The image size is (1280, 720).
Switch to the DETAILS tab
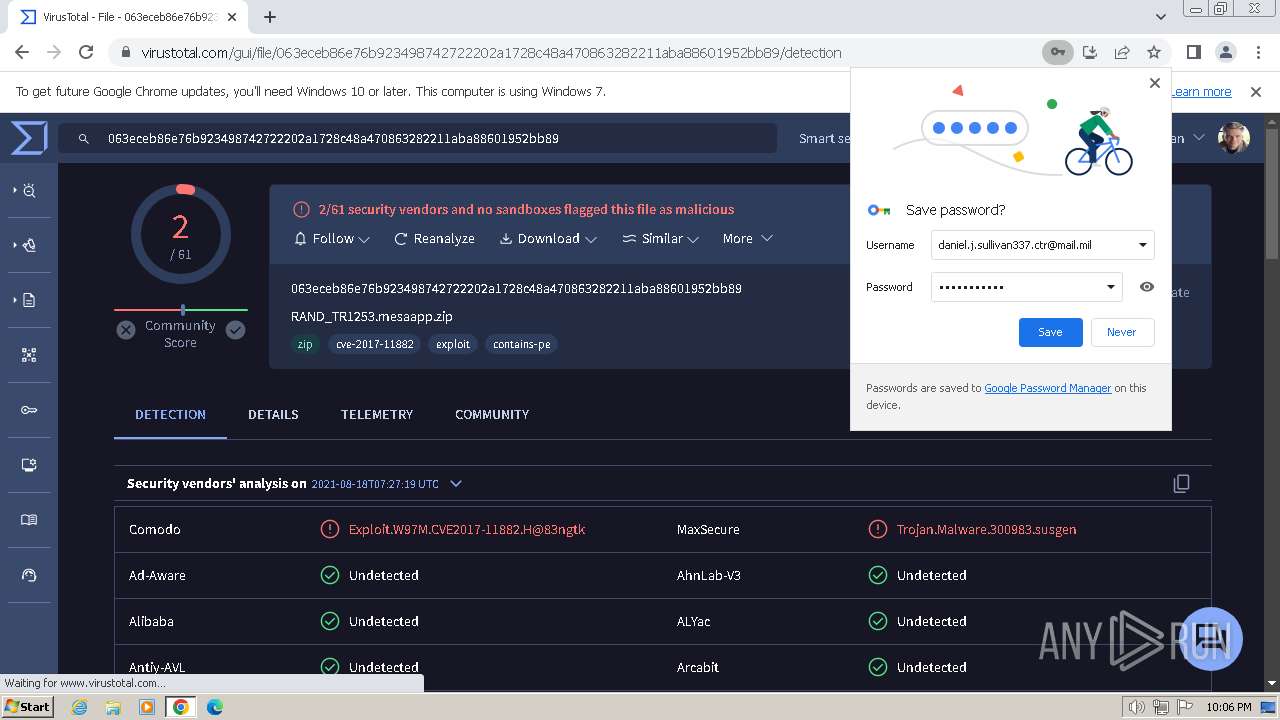pos(273,414)
